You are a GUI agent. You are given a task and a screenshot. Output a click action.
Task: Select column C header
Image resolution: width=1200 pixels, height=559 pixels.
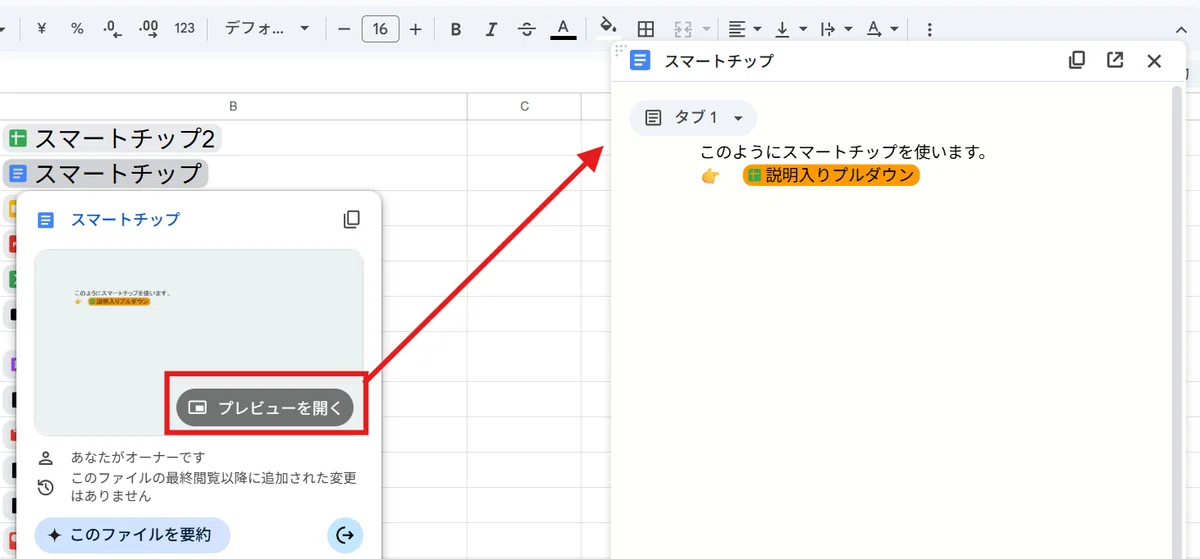(524, 106)
